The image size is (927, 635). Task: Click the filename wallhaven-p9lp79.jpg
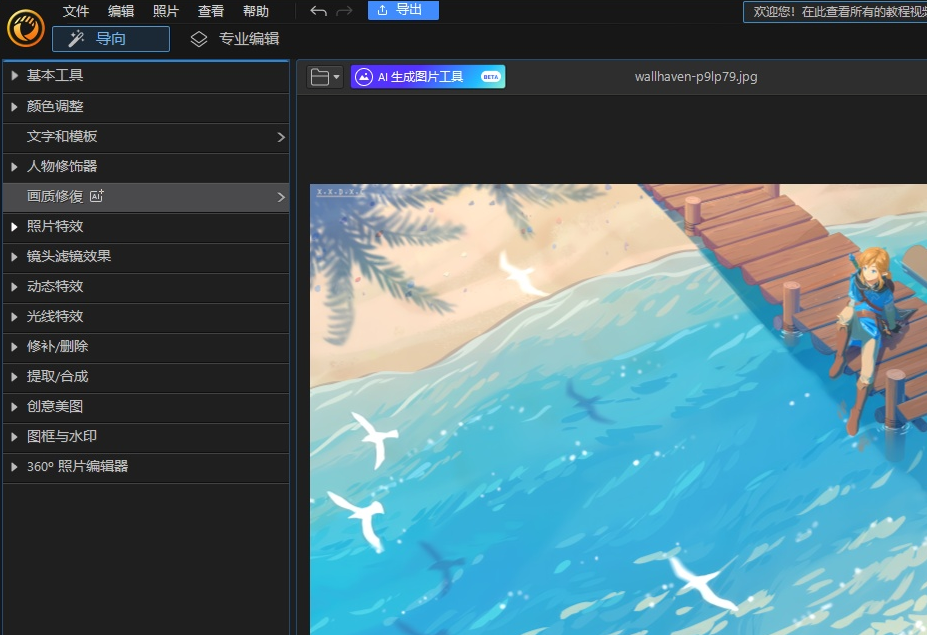pos(696,77)
